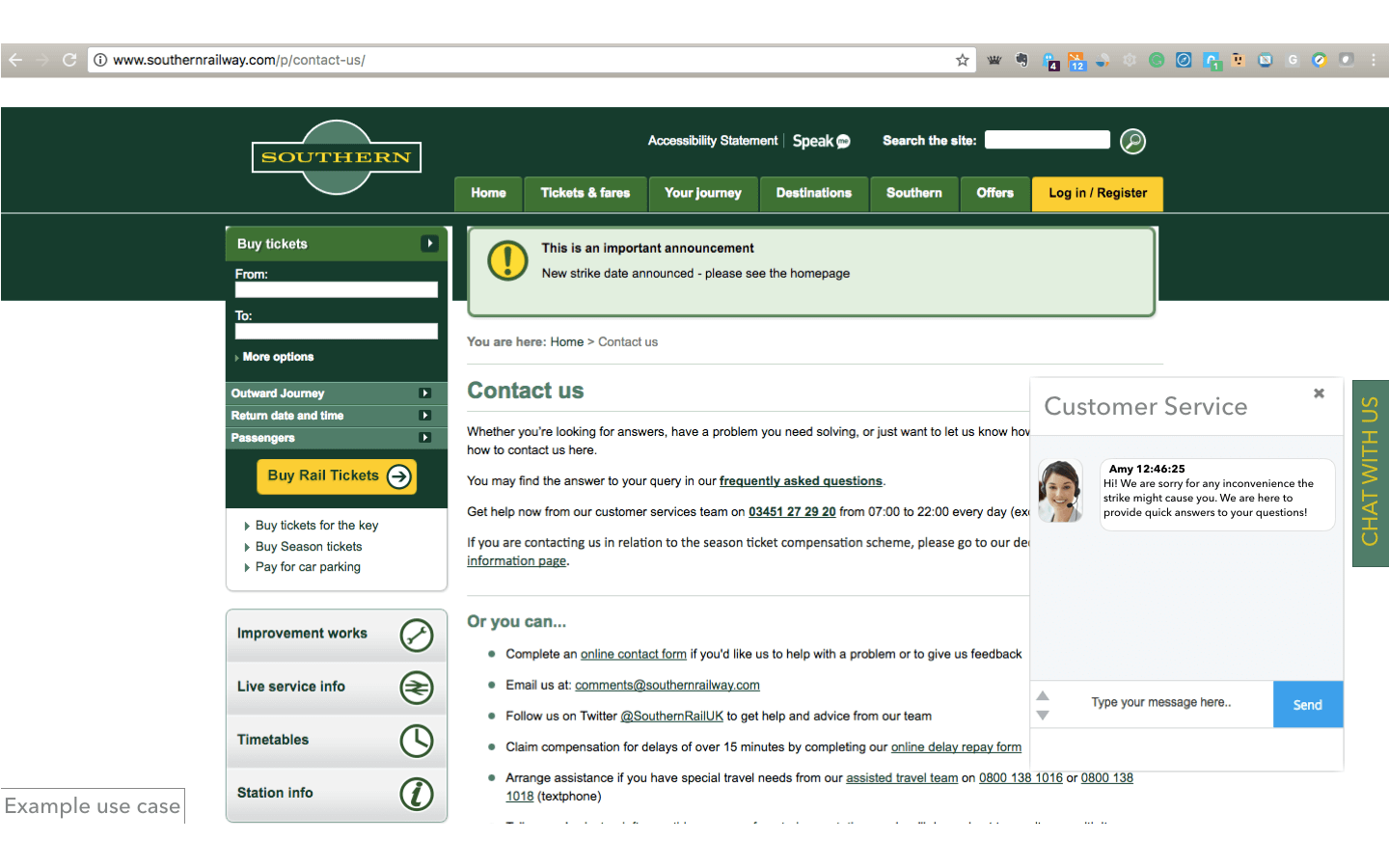
Task: Open the information page link
Action: coord(516,561)
